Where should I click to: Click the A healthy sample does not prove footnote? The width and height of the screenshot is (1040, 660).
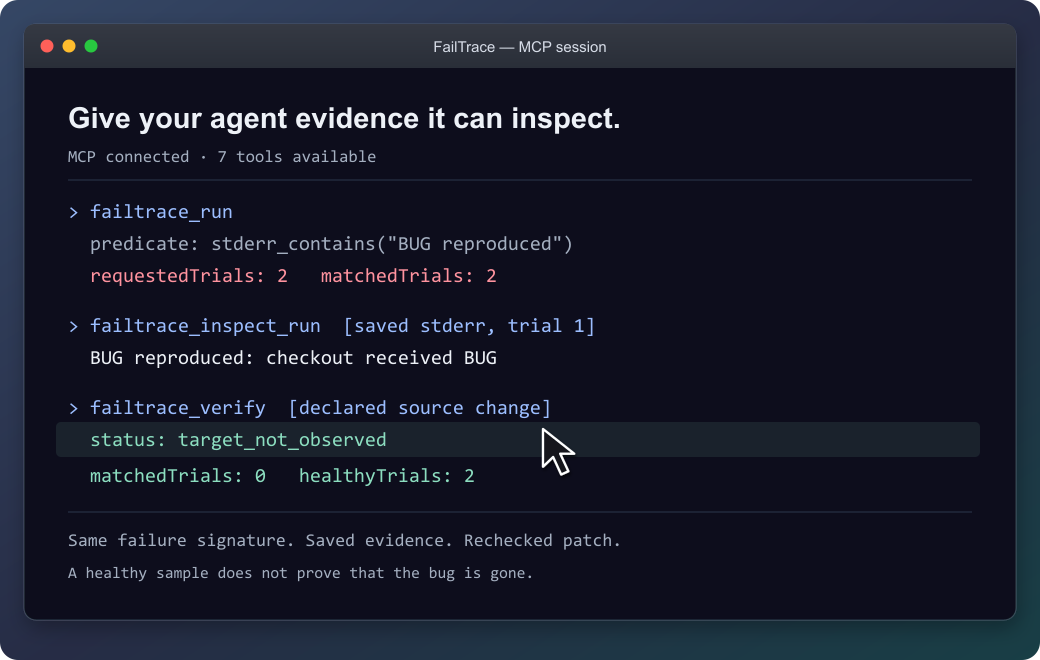pos(300,573)
